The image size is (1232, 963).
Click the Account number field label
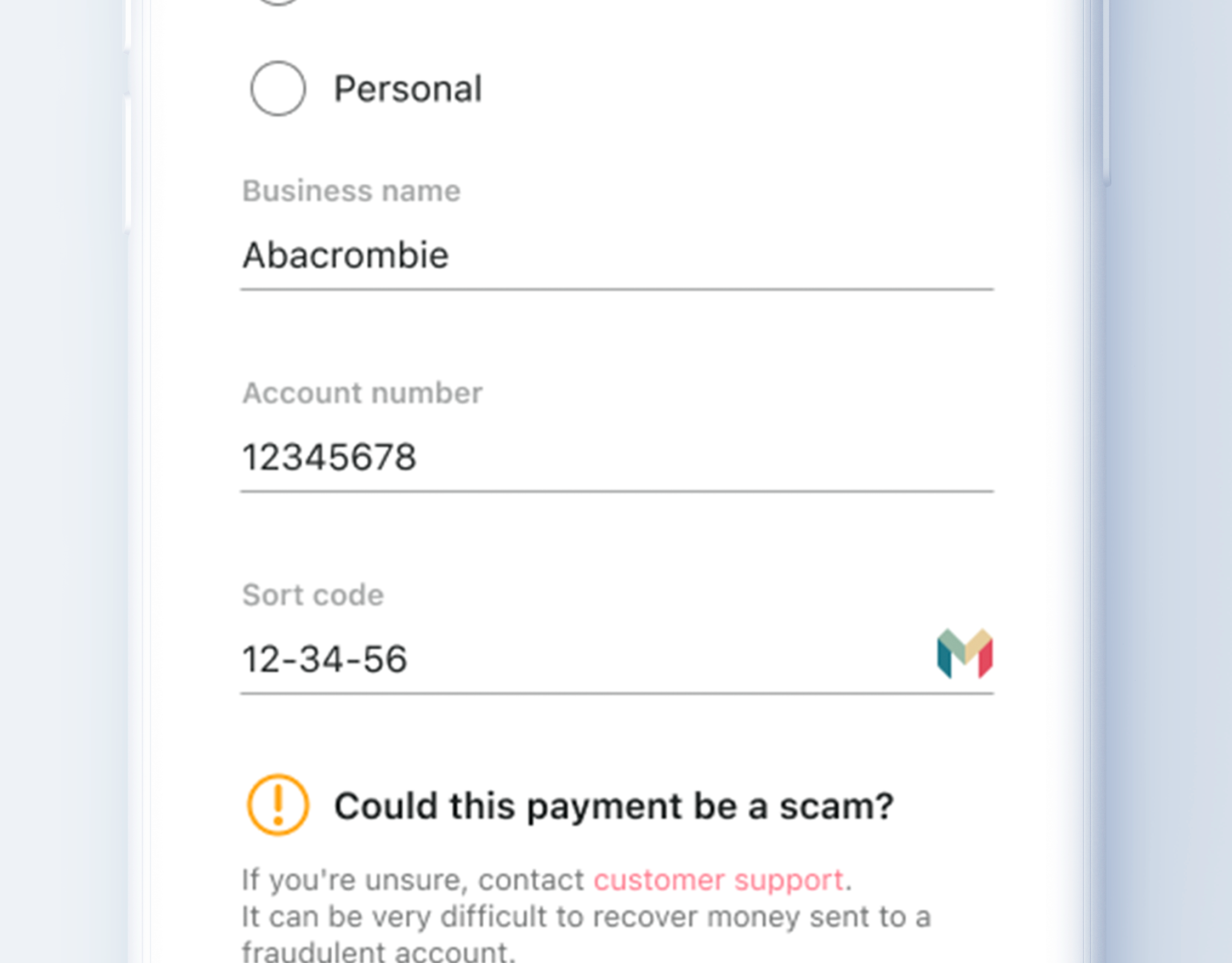(362, 393)
